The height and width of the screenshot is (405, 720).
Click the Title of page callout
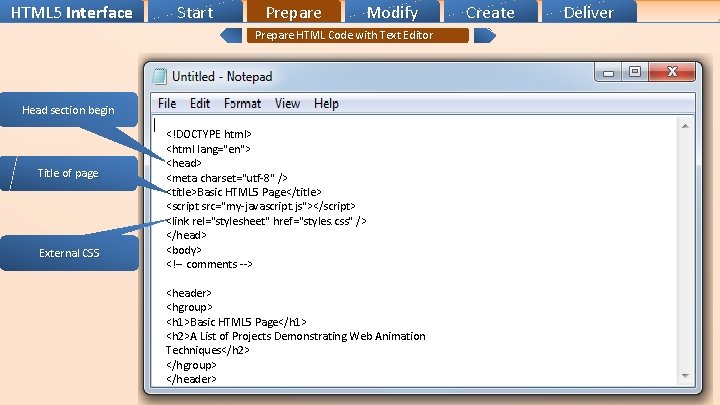pos(68,173)
